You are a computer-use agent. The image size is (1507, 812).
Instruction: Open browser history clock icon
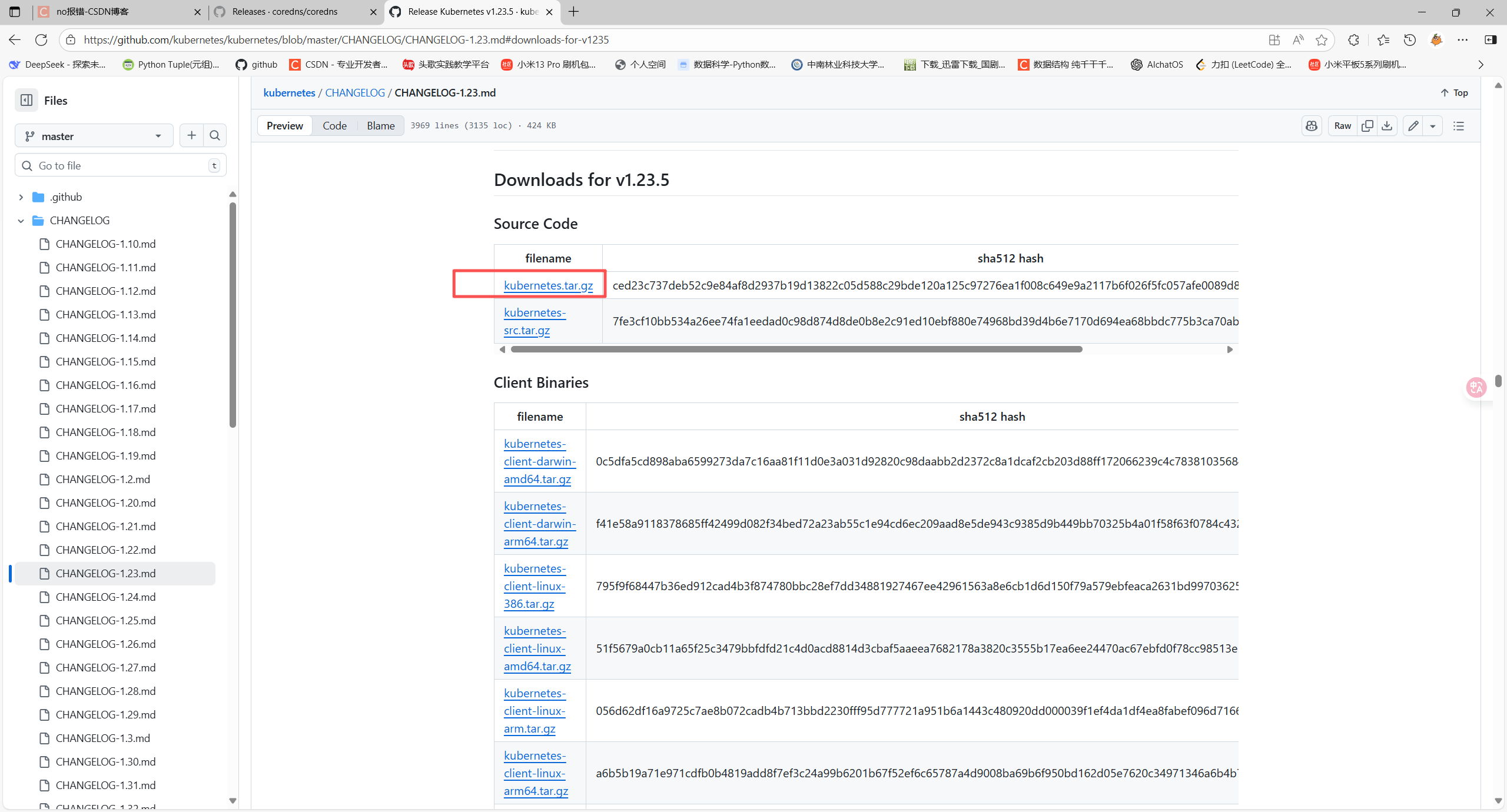[1409, 39]
